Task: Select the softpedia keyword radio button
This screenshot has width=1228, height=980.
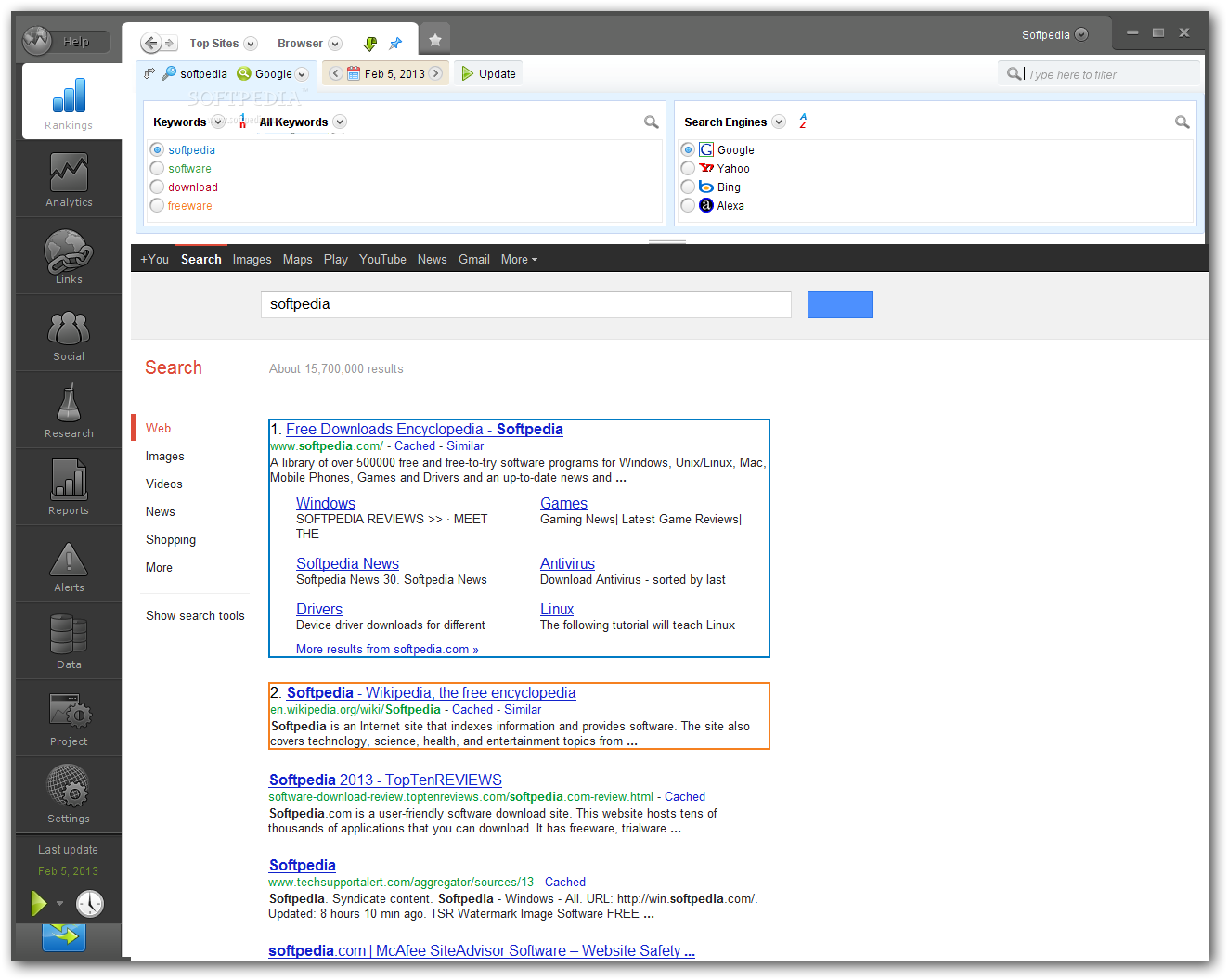Action: click(x=157, y=149)
